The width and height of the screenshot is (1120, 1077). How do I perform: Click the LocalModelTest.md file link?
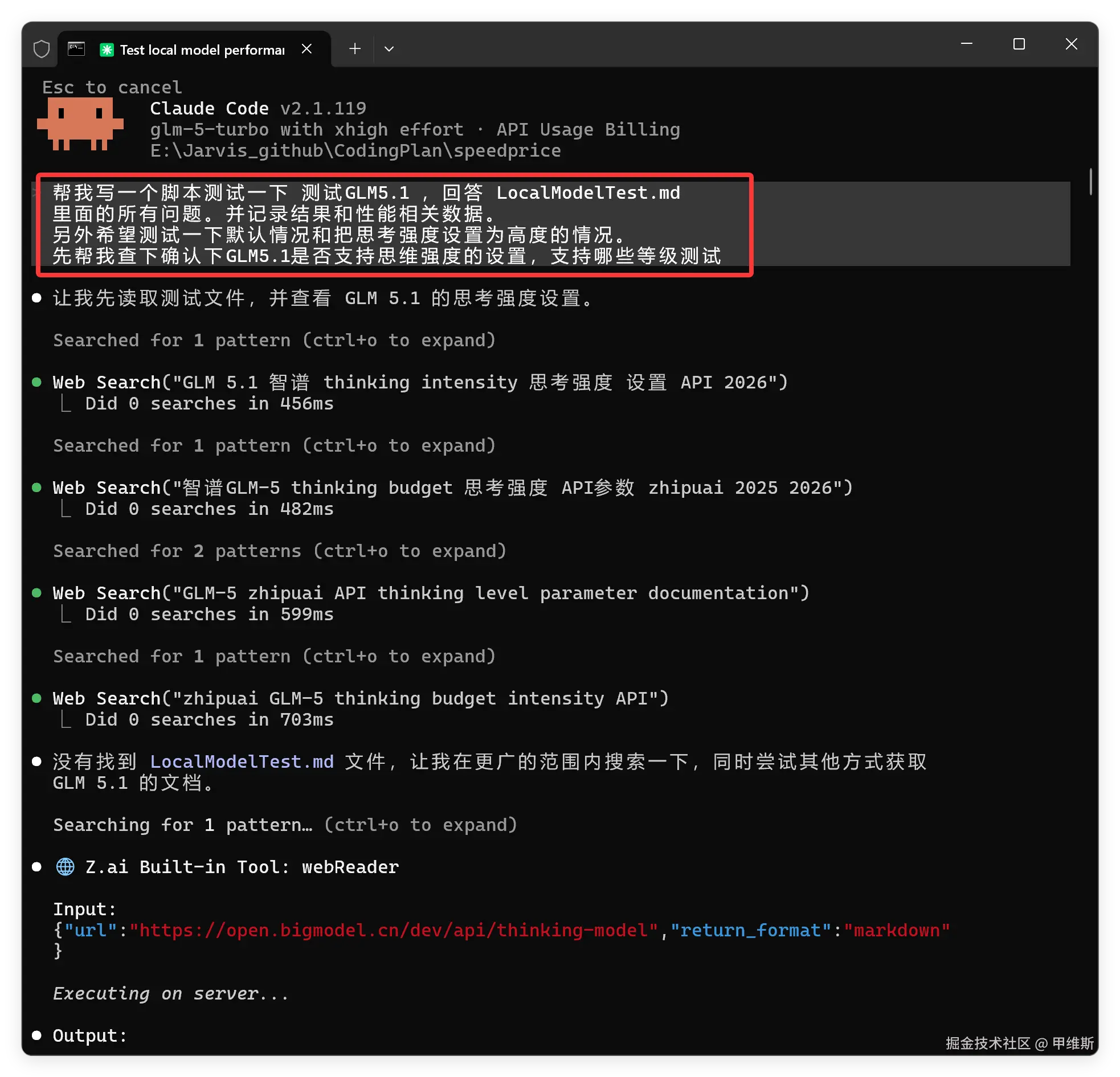pos(241,761)
